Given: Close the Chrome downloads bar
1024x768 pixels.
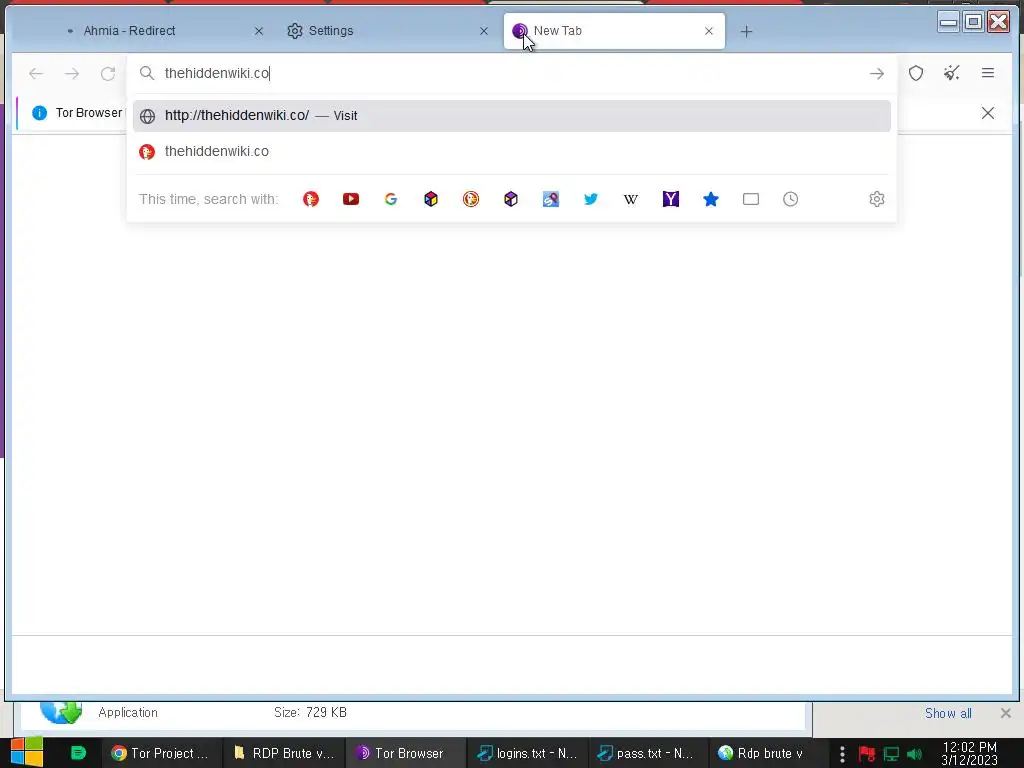Looking at the screenshot, I should [x=1006, y=713].
